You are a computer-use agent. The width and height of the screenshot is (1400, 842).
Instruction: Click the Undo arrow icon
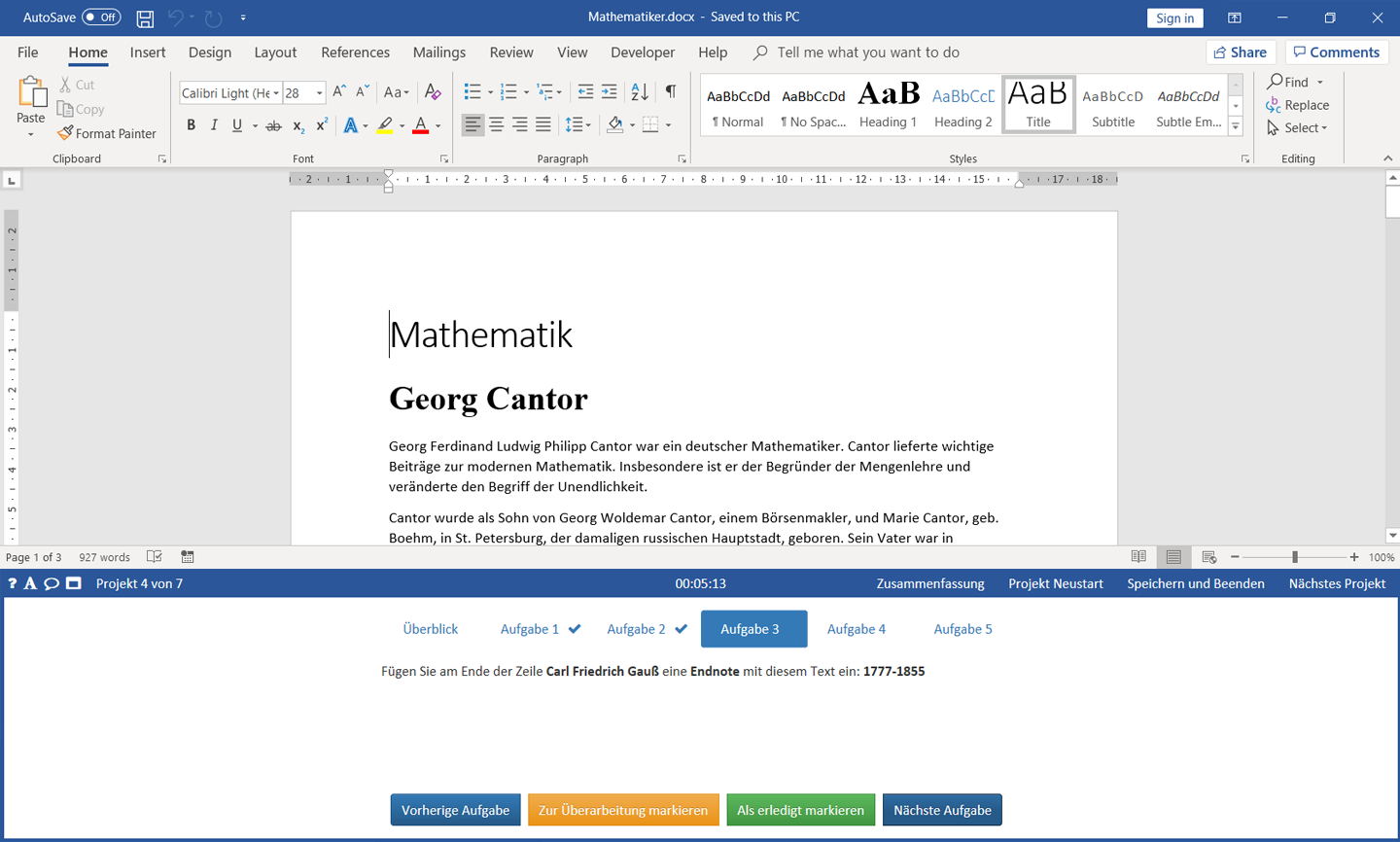coord(176,18)
